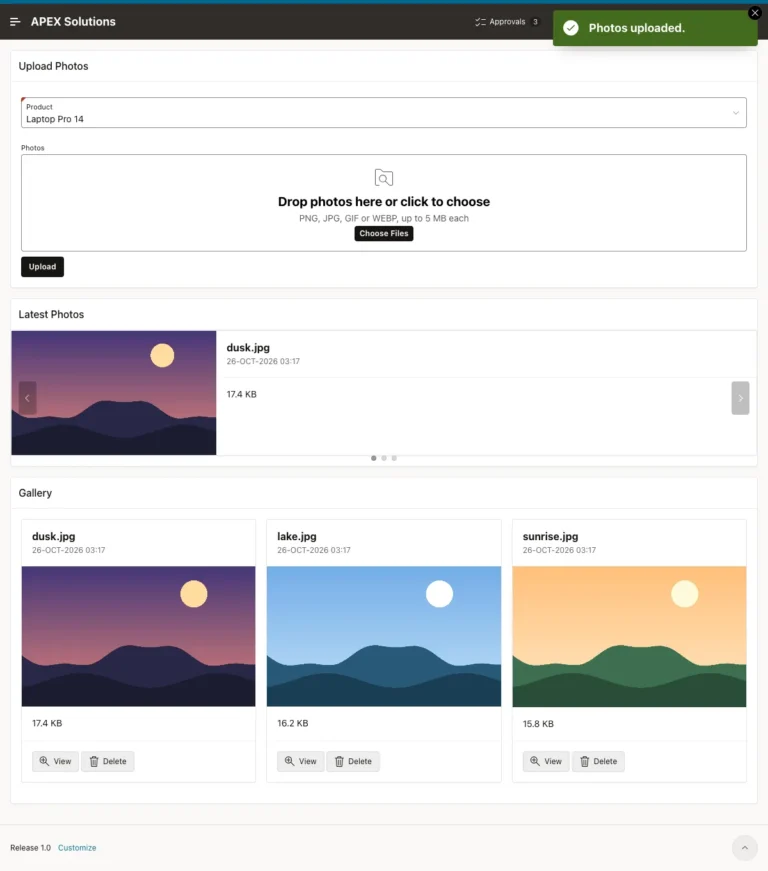The image size is (768, 871).
Task: Click the Gallery region heading
Action: point(35,493)
